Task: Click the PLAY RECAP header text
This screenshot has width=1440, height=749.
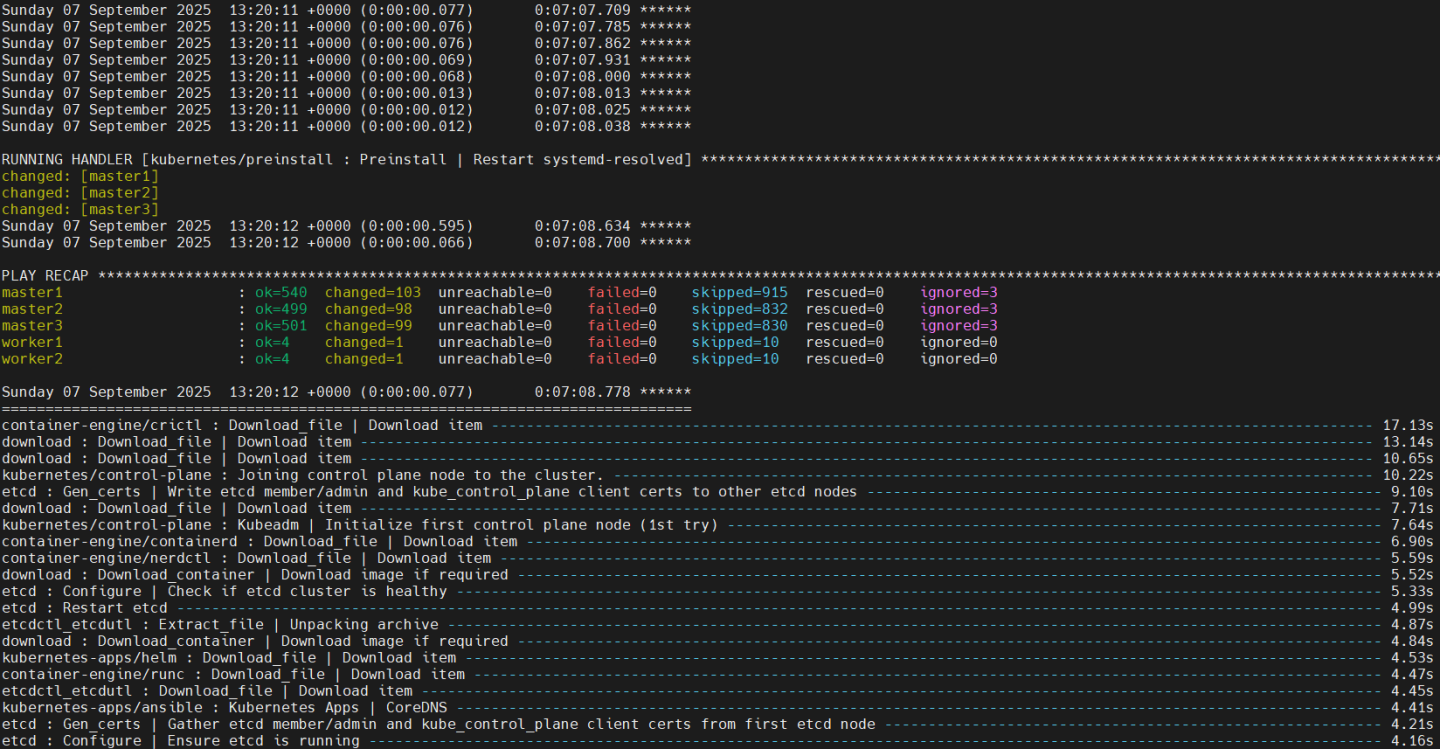Action: click(x=46, y=275)
